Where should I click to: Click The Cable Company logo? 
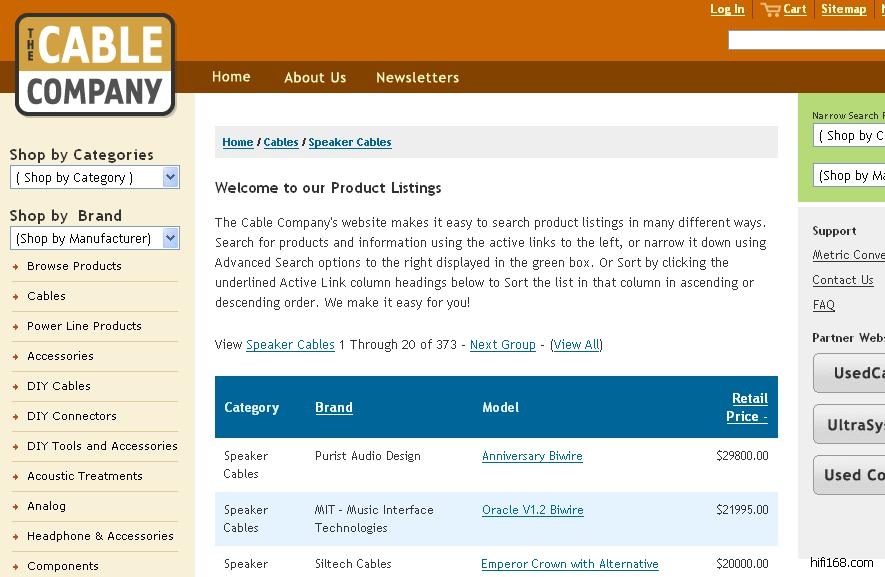(x=95, y=65)
